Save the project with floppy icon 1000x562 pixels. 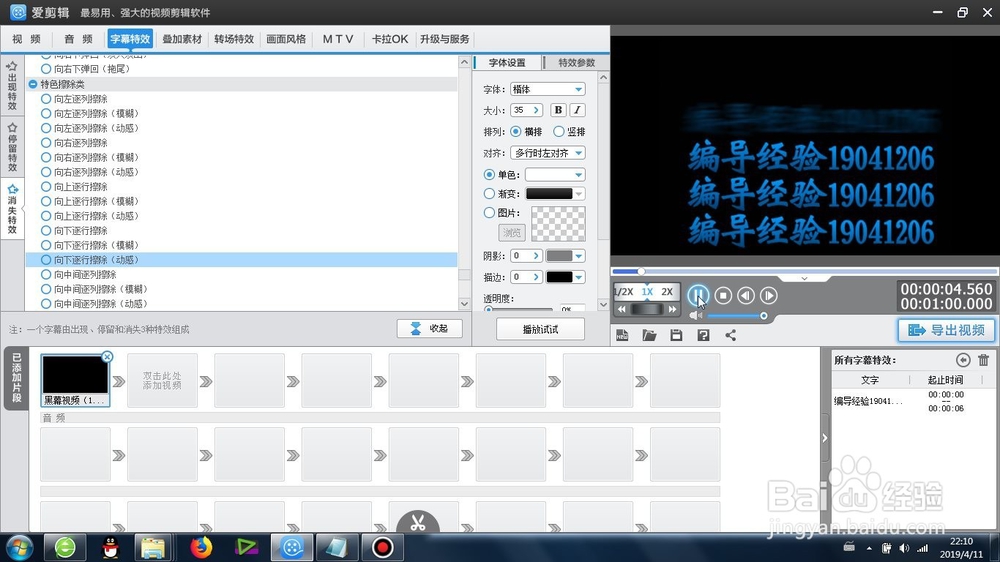click(x=676, y=336)
